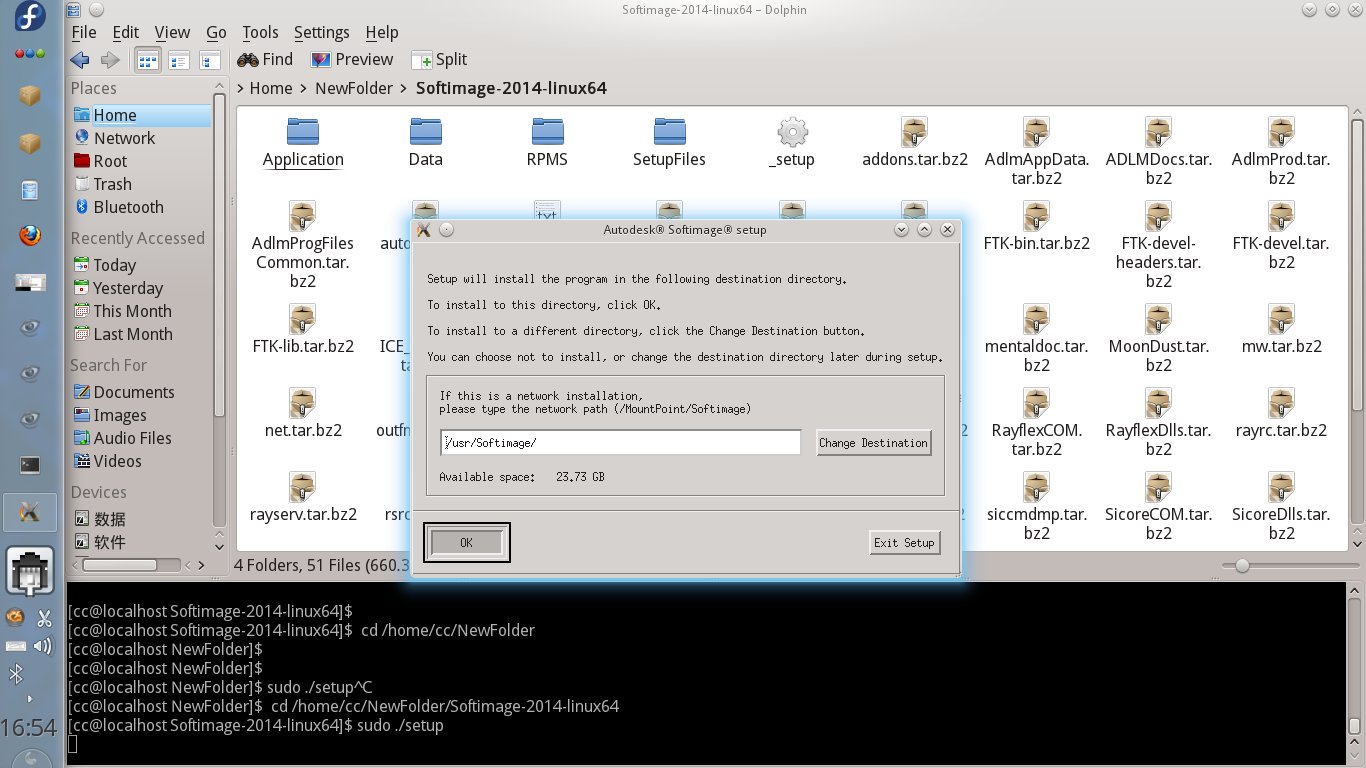Select rayserv.tar.bz2 archive
Image resolution: width=1366 pixels, height=768 pixels.
(x=303, y=499)
